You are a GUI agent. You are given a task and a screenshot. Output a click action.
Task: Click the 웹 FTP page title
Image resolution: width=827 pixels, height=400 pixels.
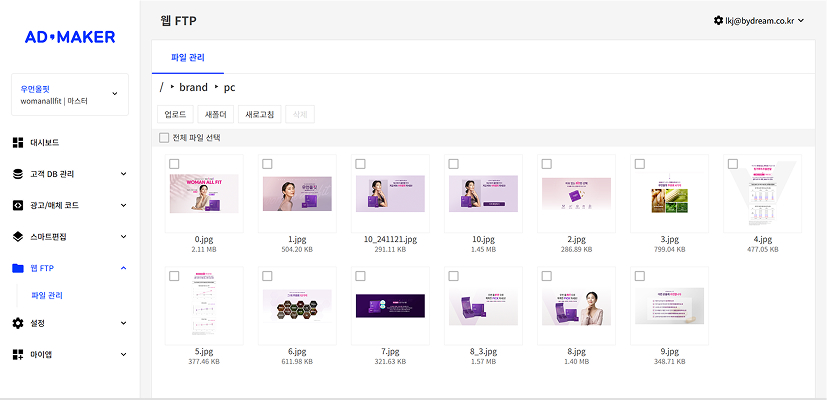pyautogui.click(x=178, y=21)
